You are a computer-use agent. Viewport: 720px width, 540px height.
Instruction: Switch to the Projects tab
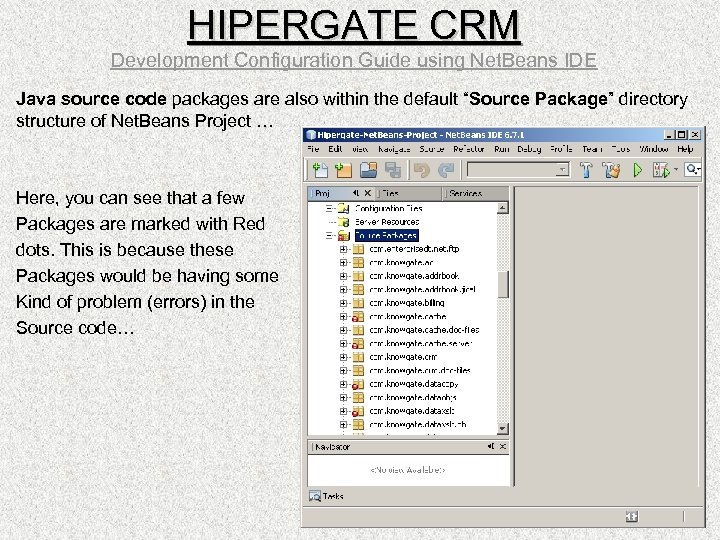[323, 193]
